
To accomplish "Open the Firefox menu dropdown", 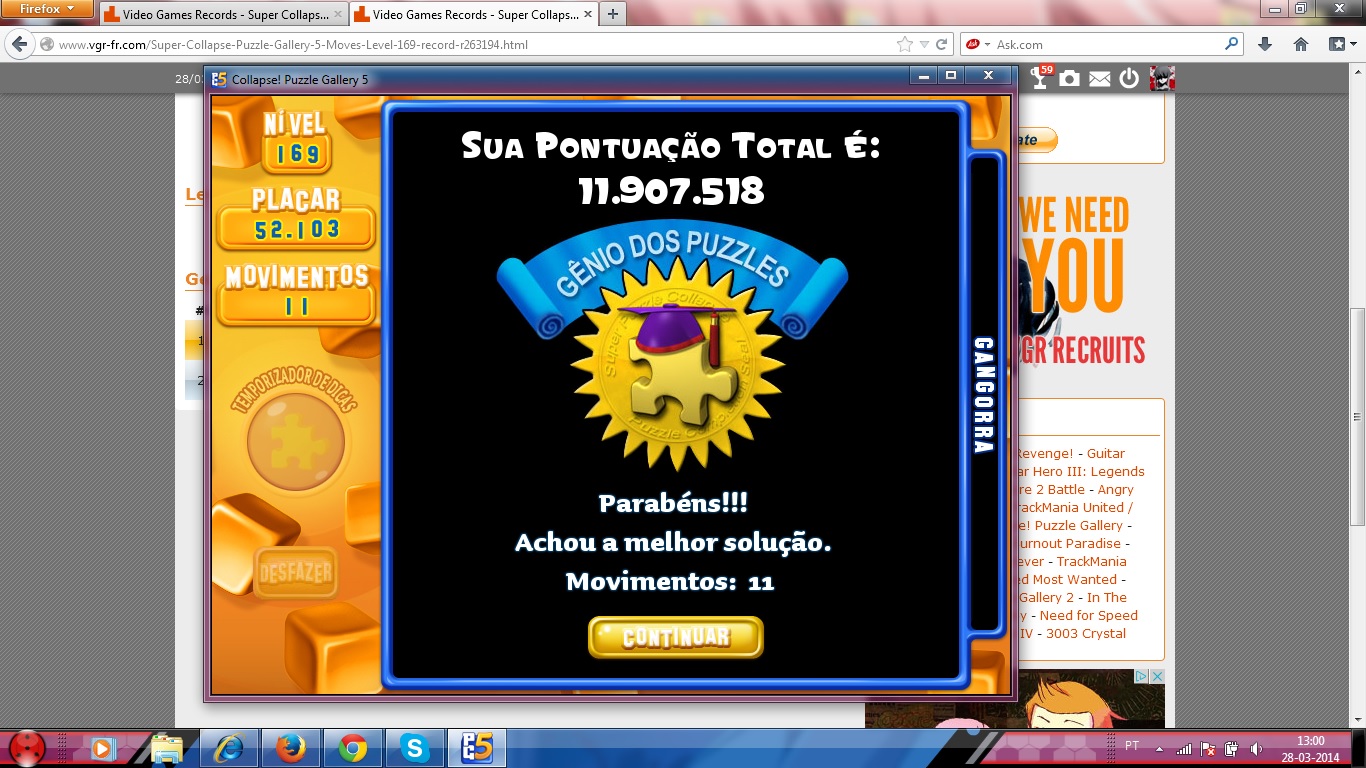I will click(48, 9).
